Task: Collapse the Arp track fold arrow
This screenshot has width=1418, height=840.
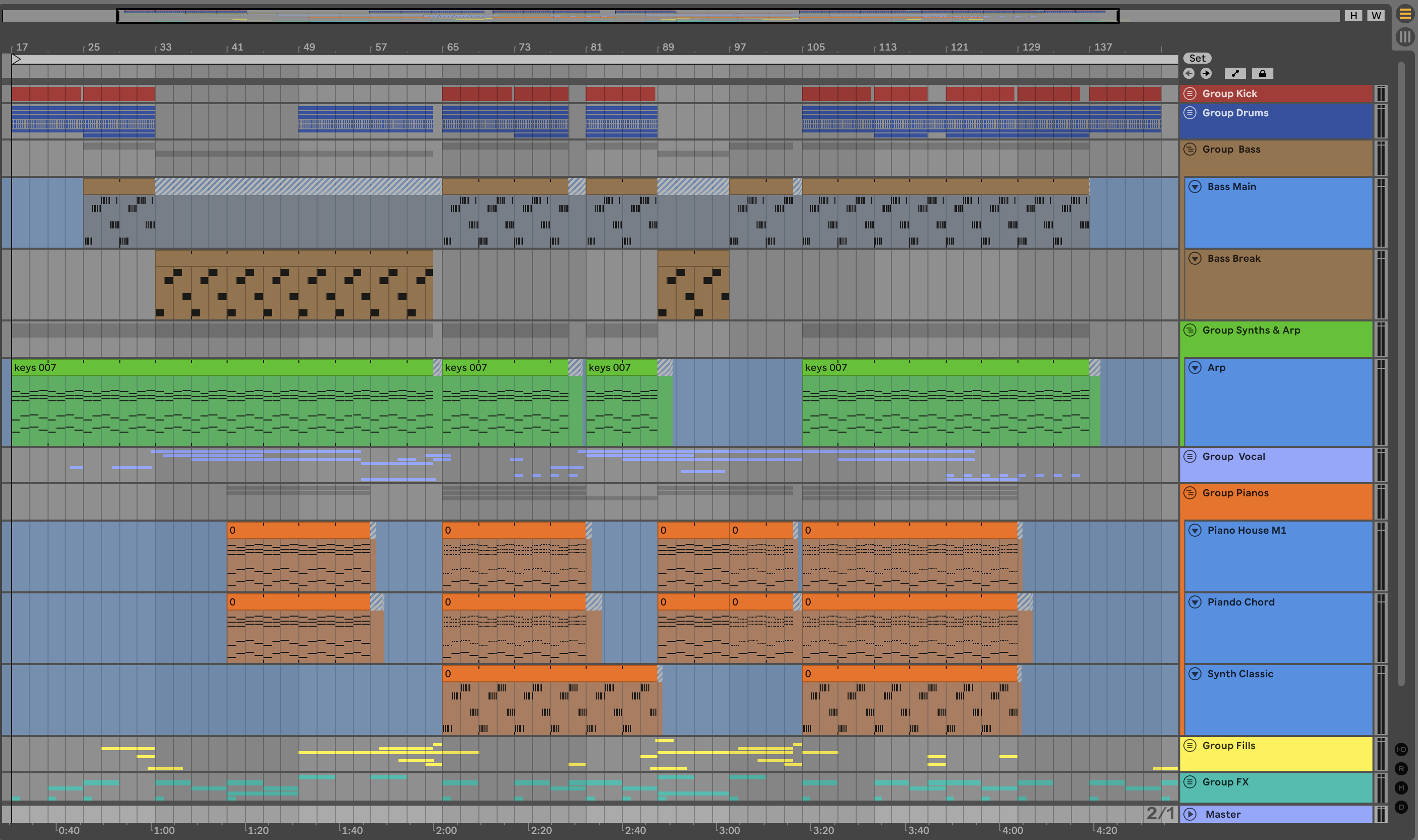Action: tap(1195, 368)
